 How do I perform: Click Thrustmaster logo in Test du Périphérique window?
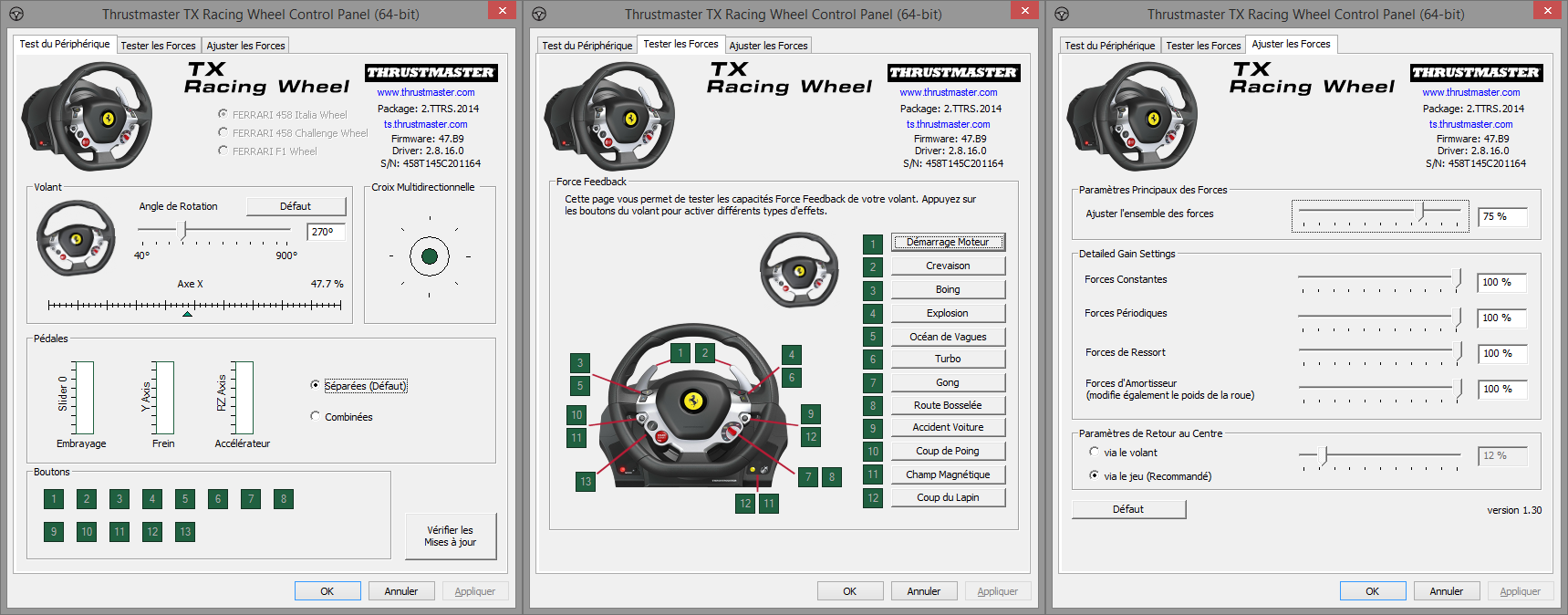tap(431, 73)
